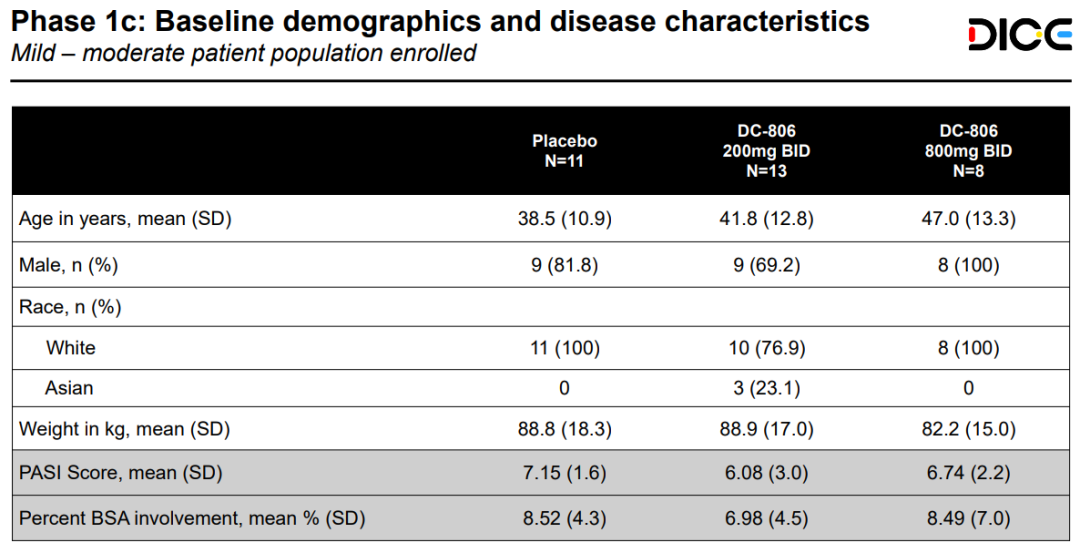Select the placebo PASI value 7.15 (1.6)
The image size is (1080, 553).
coord(564,472)
